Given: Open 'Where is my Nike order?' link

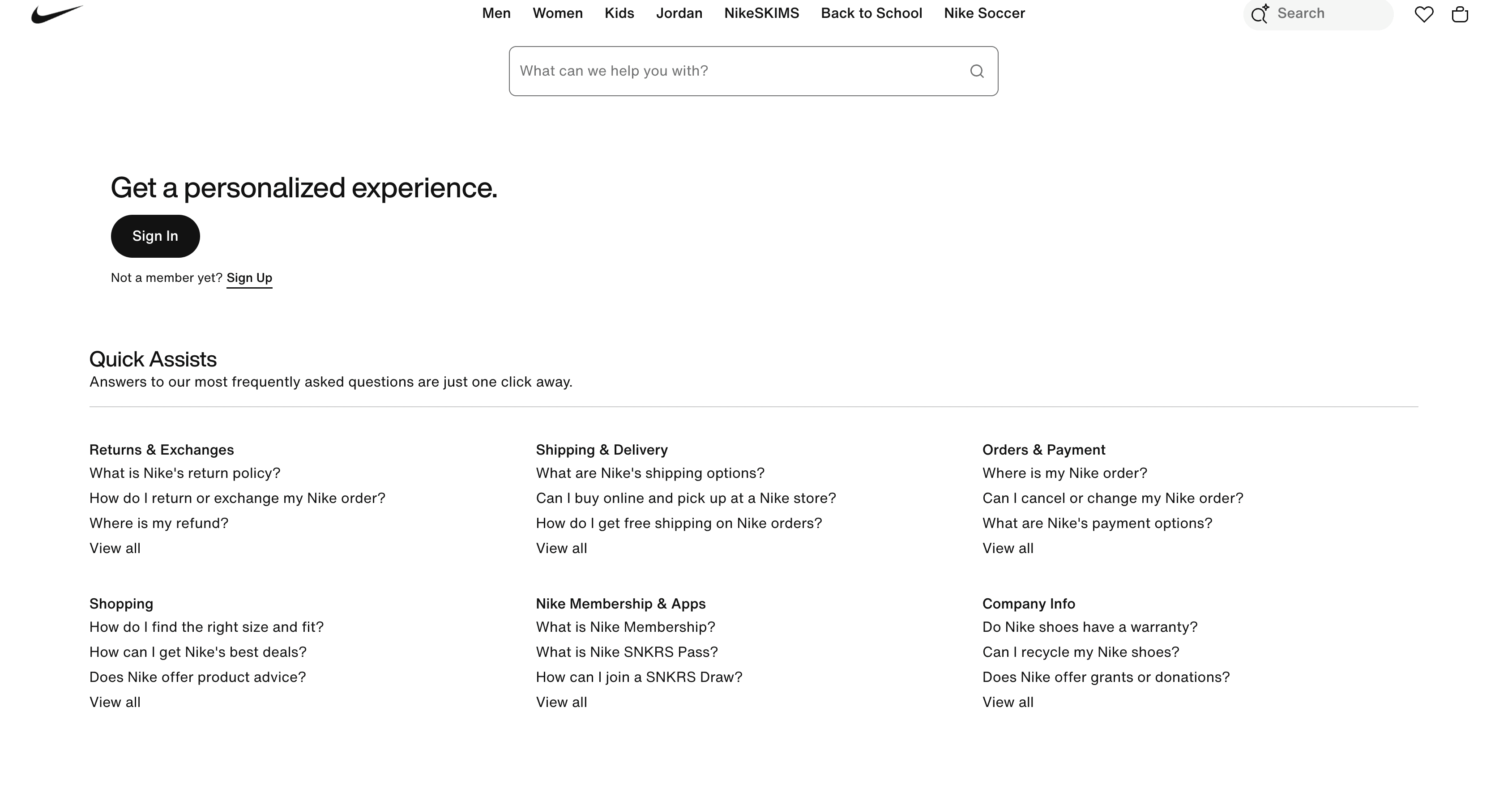Looking at the screenshot, I should coord(1065,473).
